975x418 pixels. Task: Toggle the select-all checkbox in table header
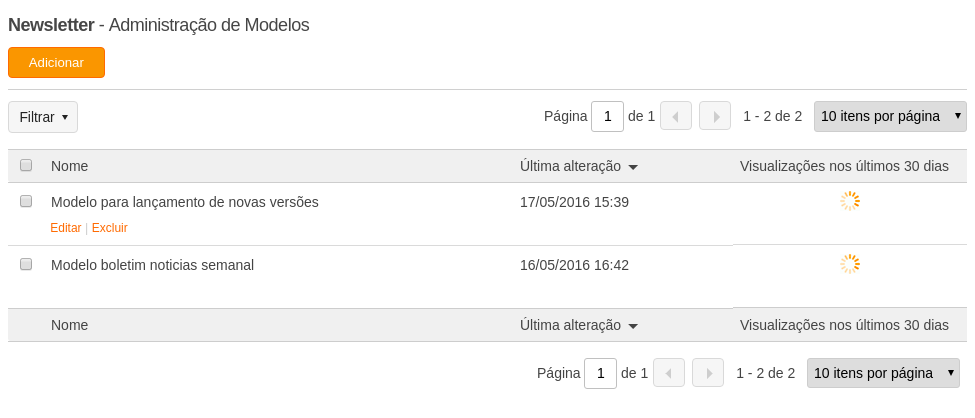point(26,165)
